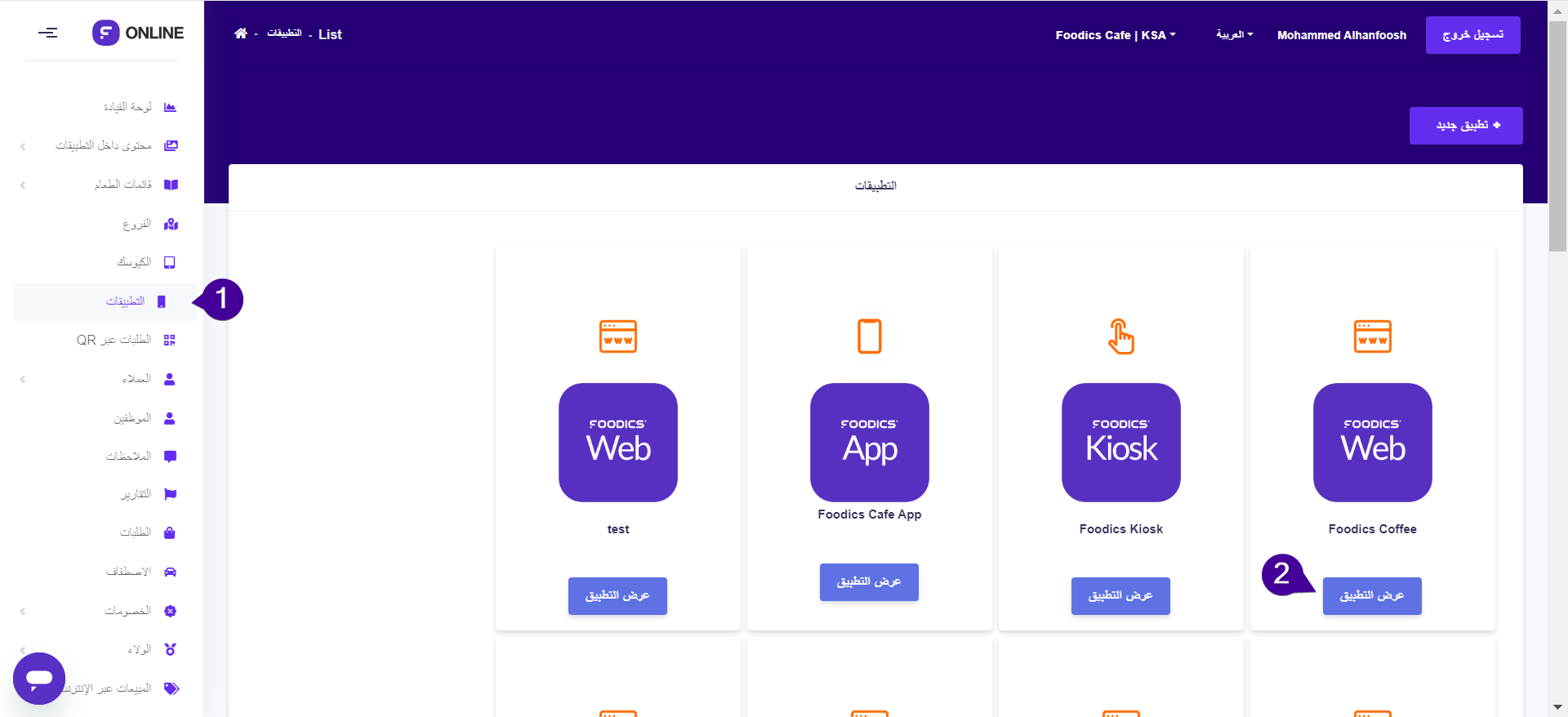Click the تسجيل خروج logout button
This screenshot has height=717, width=1568.
click(1472, 35)
